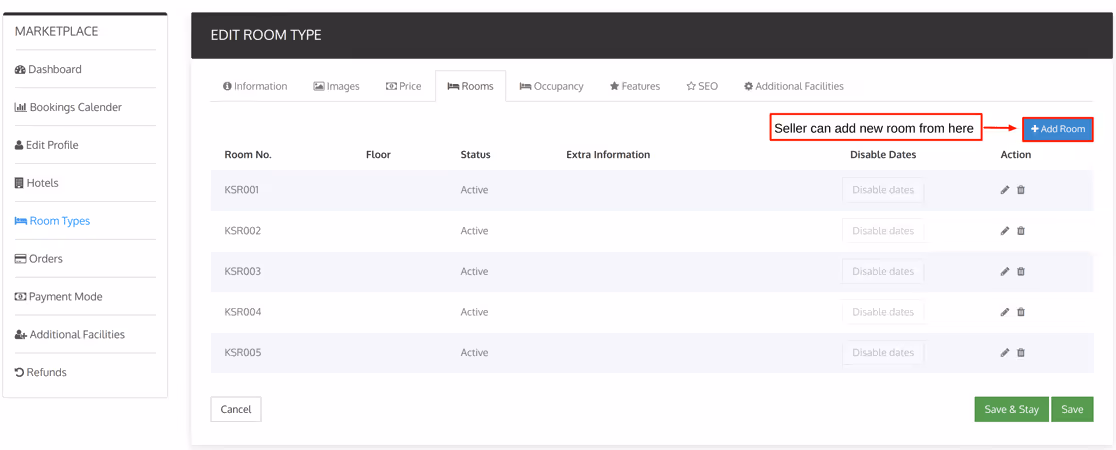Click Active status of KSR003

[474, 271]
